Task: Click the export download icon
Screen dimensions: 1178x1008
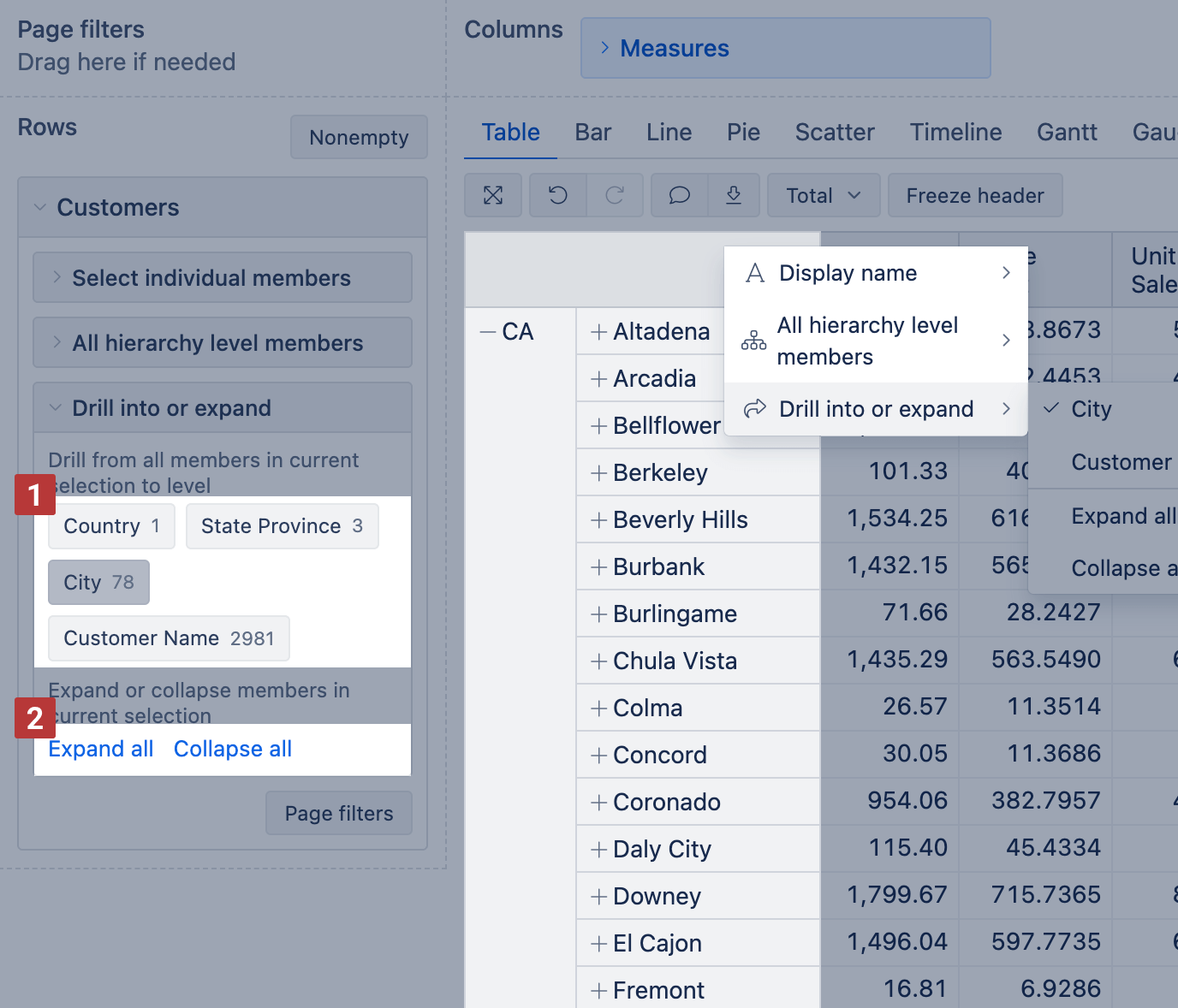Action: [734, 195]
